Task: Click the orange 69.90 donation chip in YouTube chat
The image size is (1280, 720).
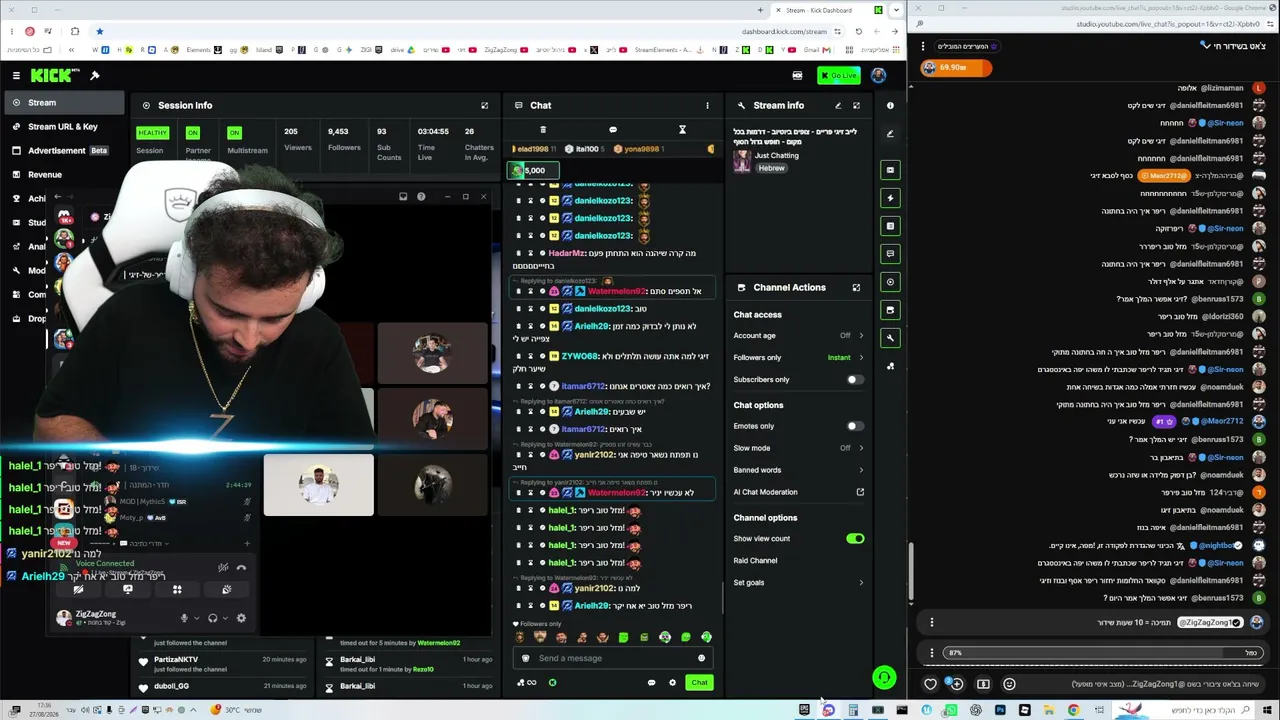Action: click(956, 68)
